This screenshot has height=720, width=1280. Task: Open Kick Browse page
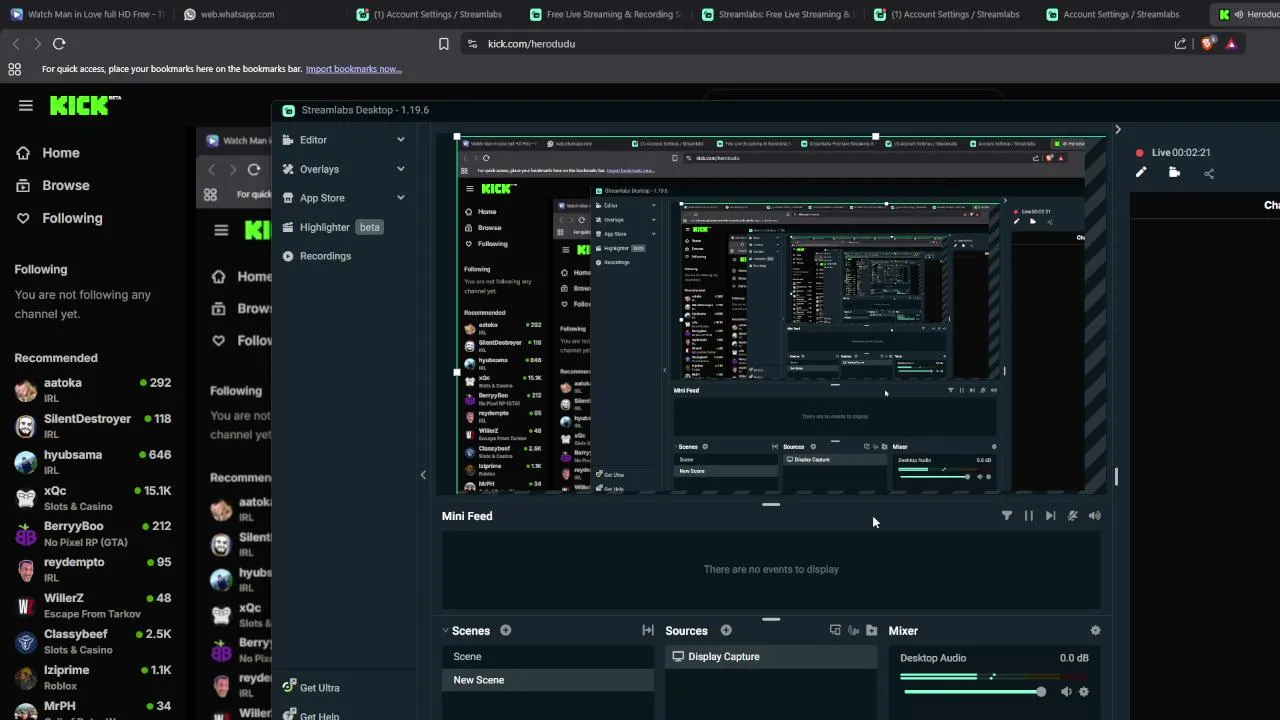point(66,185)
